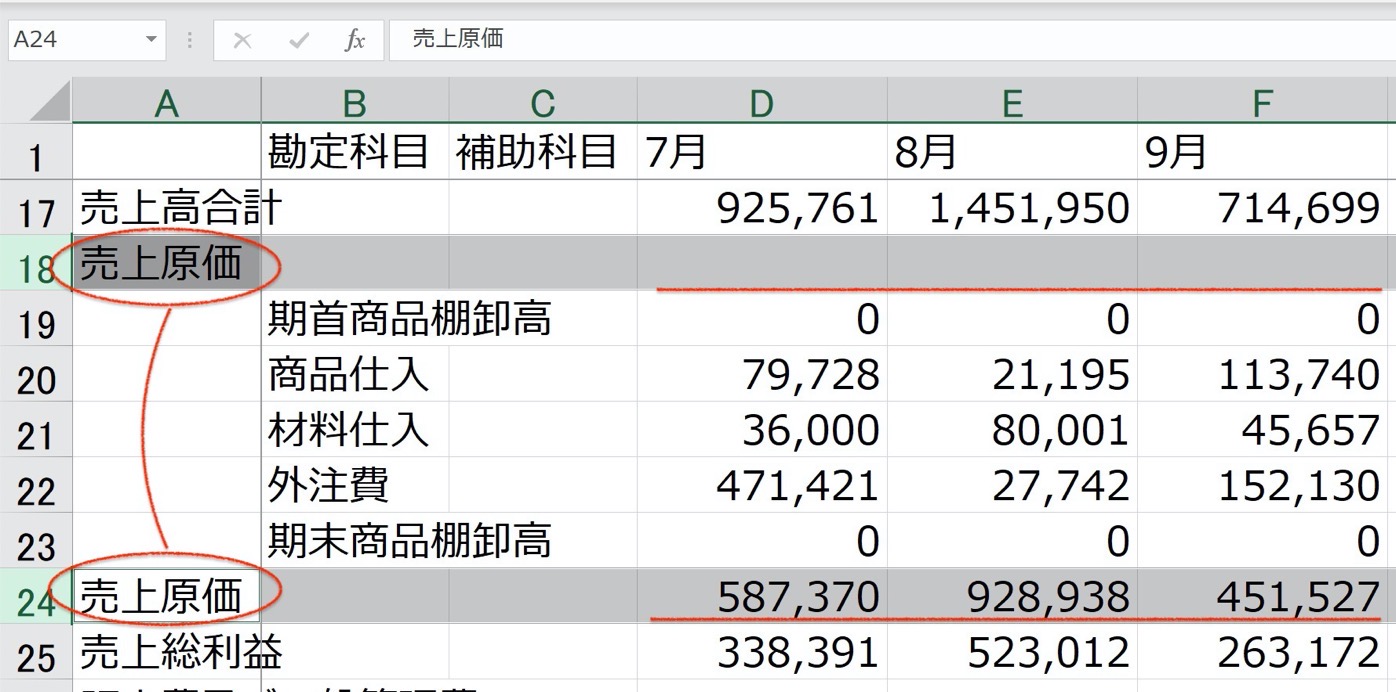Click the enter checkmark formula bar icon
Viewport: 1396px width, 692px height.
point(298,41)
